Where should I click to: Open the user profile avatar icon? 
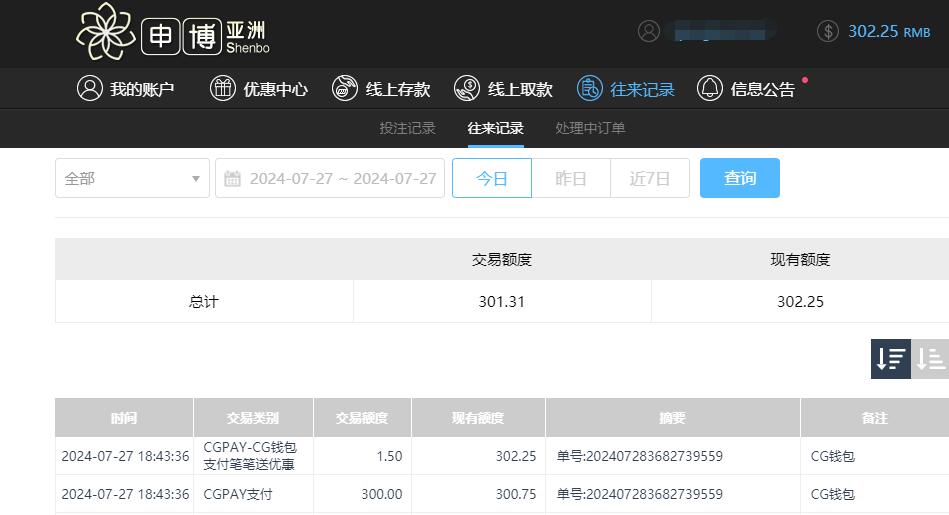coord(649,31)
